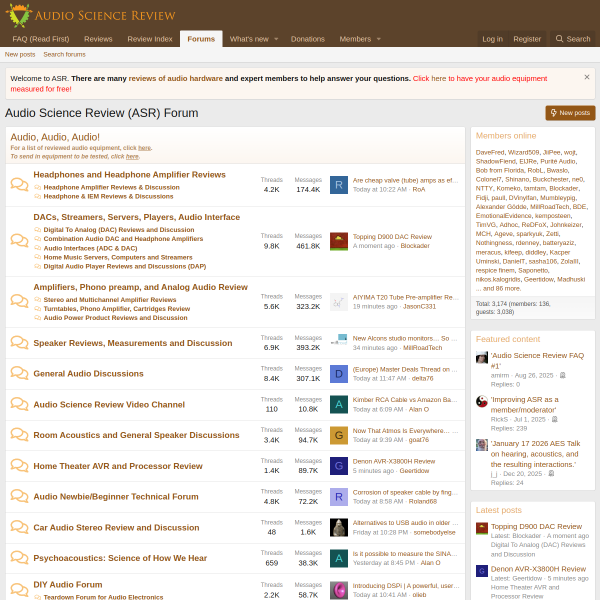This screenshot has height=600, width=600.
Task: Click the Blockader avatar for Topping D900 review
Action: pos(339,241)
